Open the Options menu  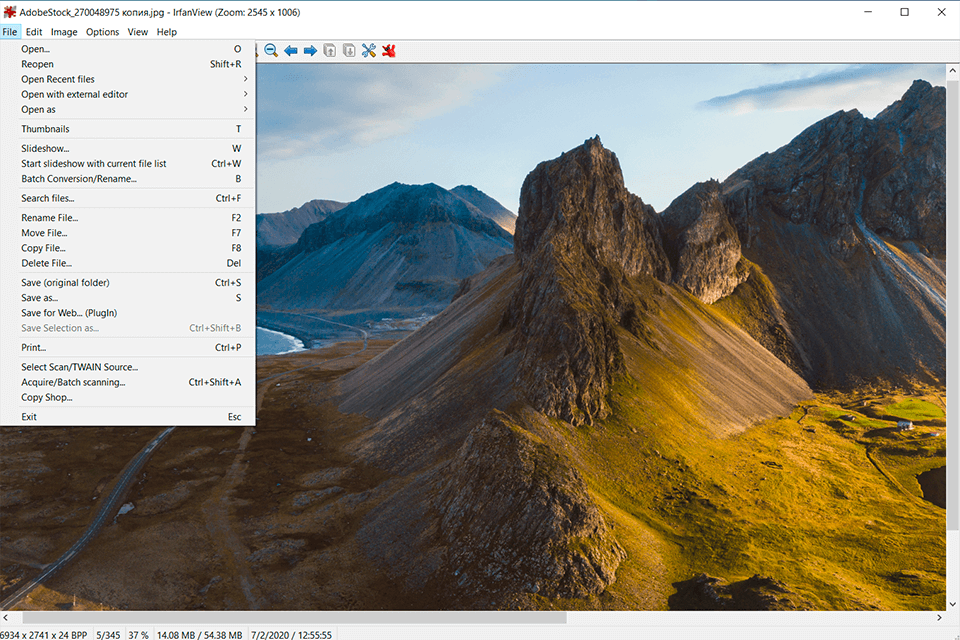[x=102, y=32]
